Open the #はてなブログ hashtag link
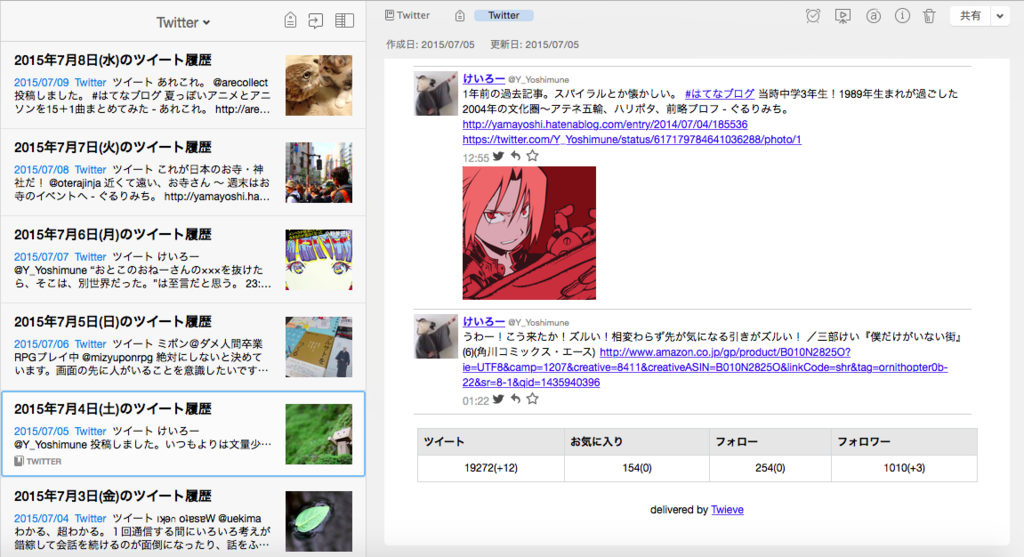Viewport: 1024px width, 557px height. pos(719,94)
